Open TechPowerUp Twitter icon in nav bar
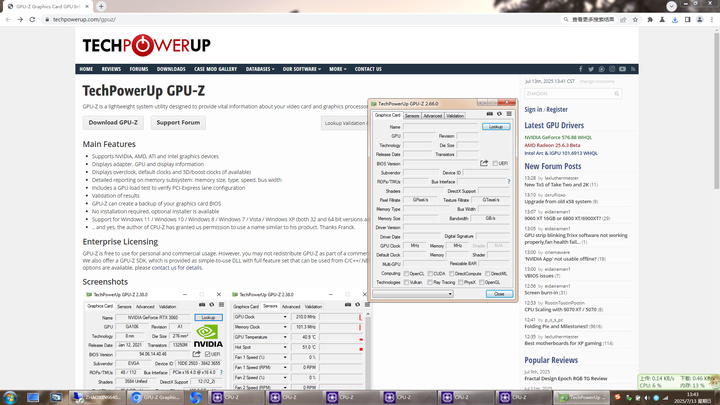Viewport: 720px width, 405px height. [591, 69]
